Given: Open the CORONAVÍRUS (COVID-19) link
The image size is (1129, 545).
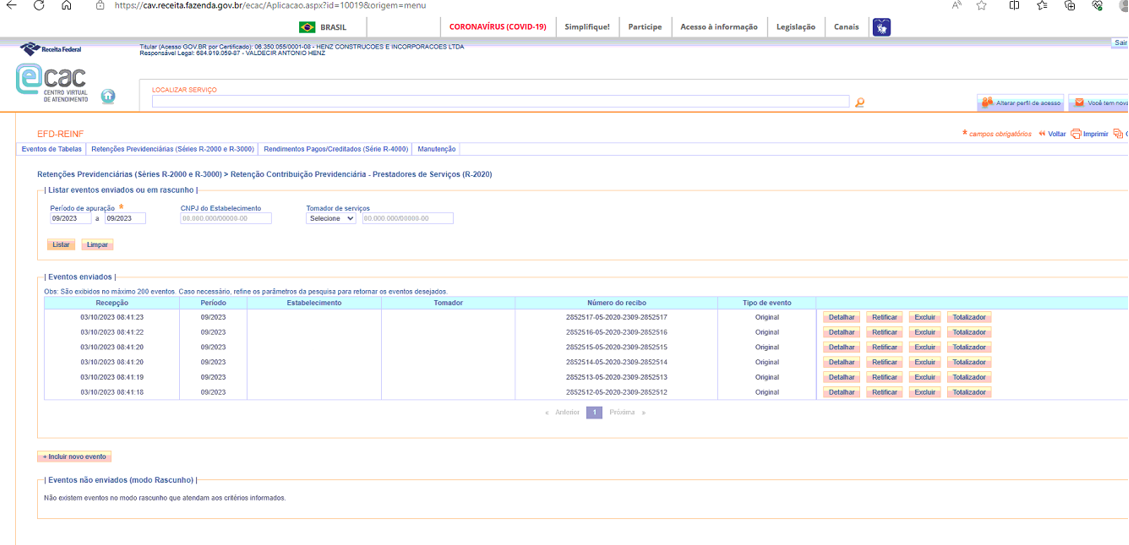Looking at the screenshot, I should (497, 27).
